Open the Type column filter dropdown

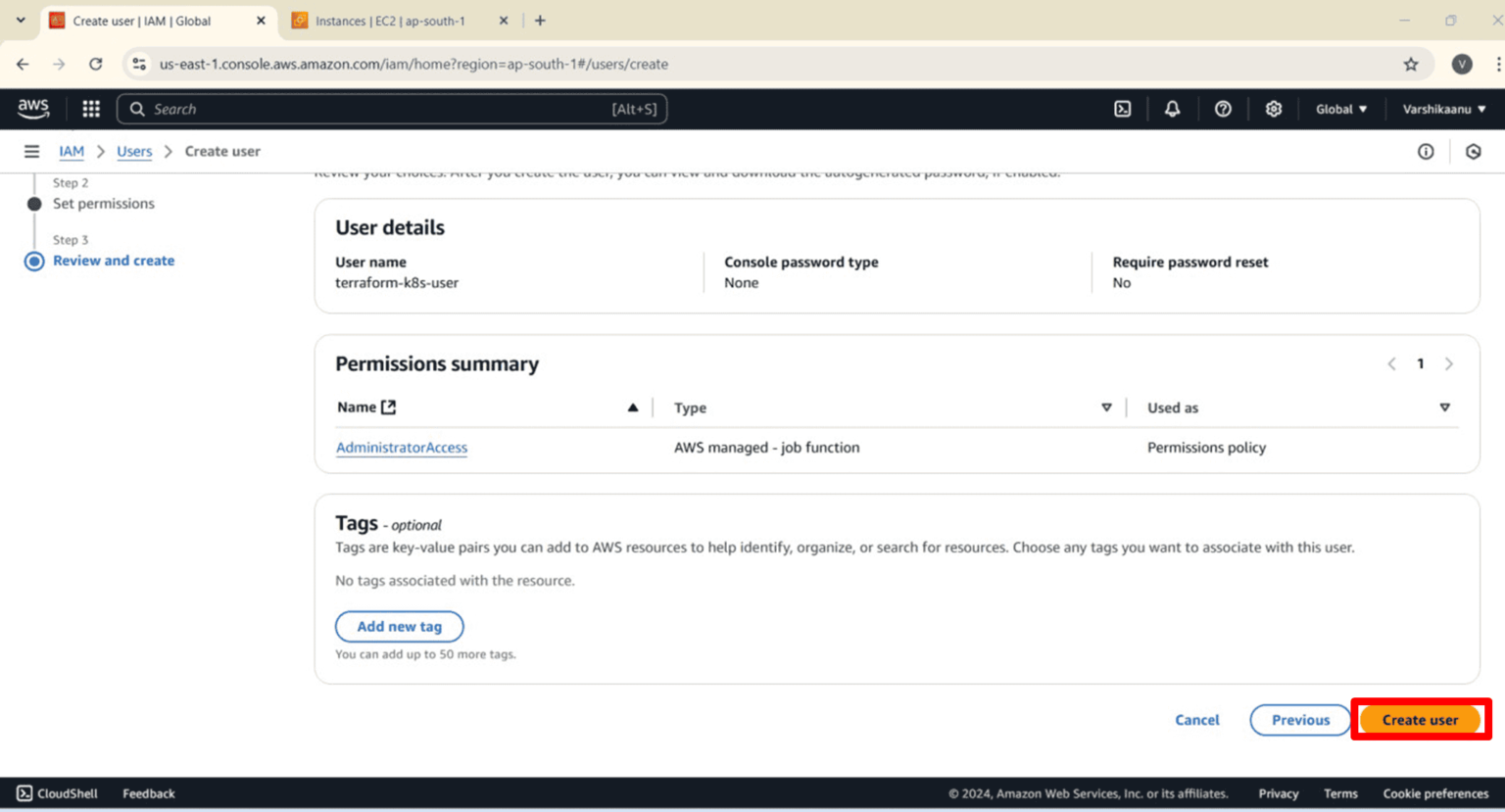click(x=1106, y=406)
